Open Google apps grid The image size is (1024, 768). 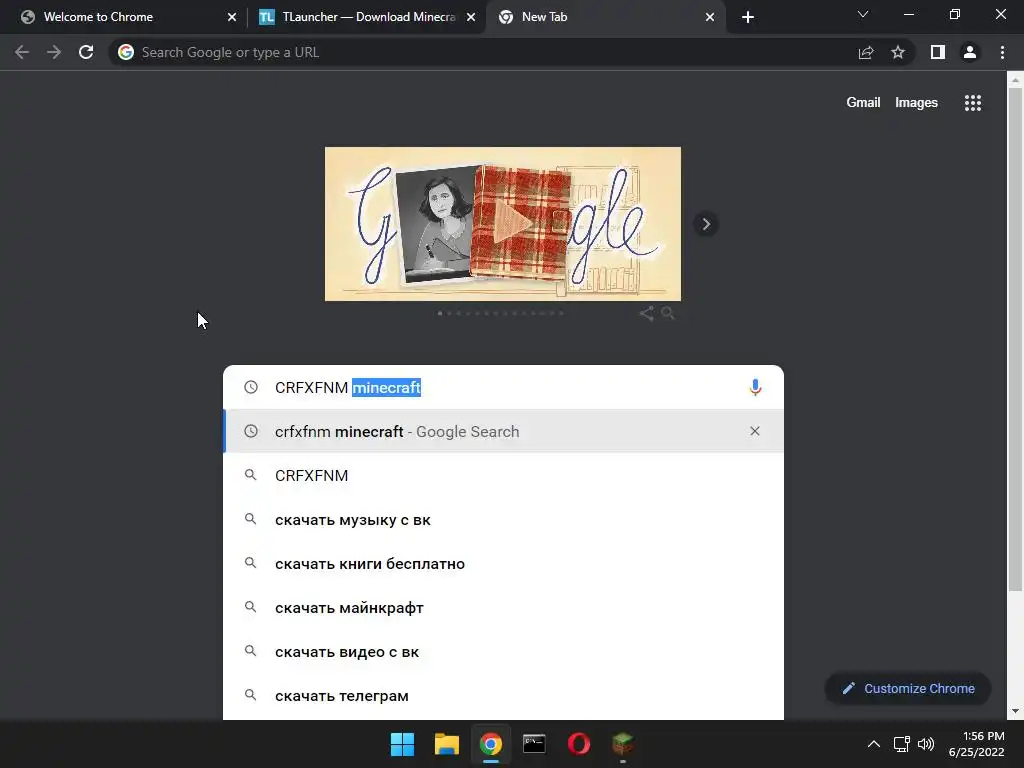coord(973,103)
